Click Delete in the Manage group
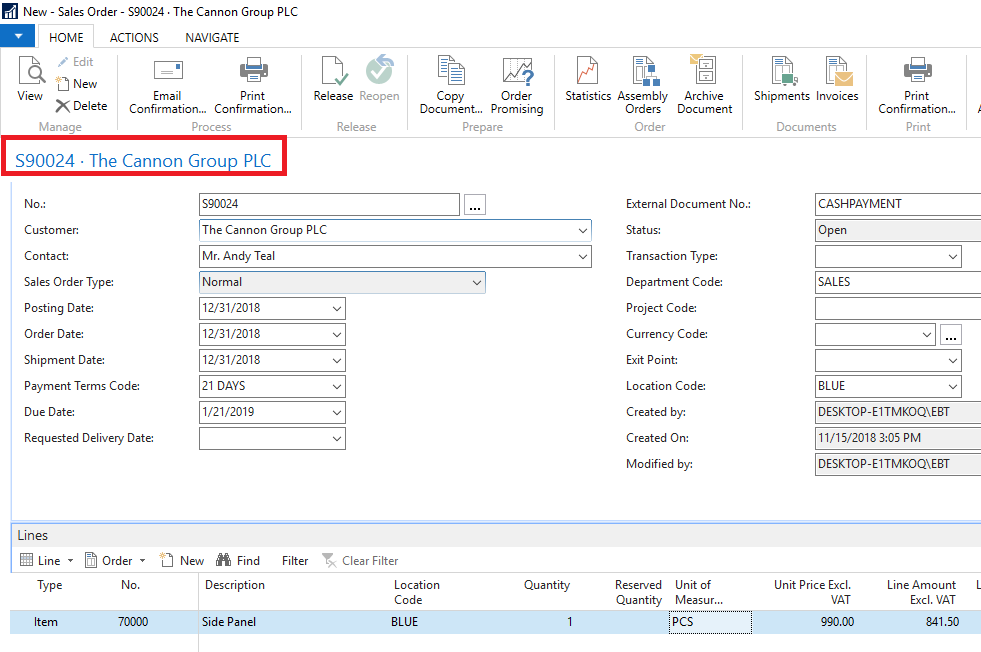 pos(81,106)
